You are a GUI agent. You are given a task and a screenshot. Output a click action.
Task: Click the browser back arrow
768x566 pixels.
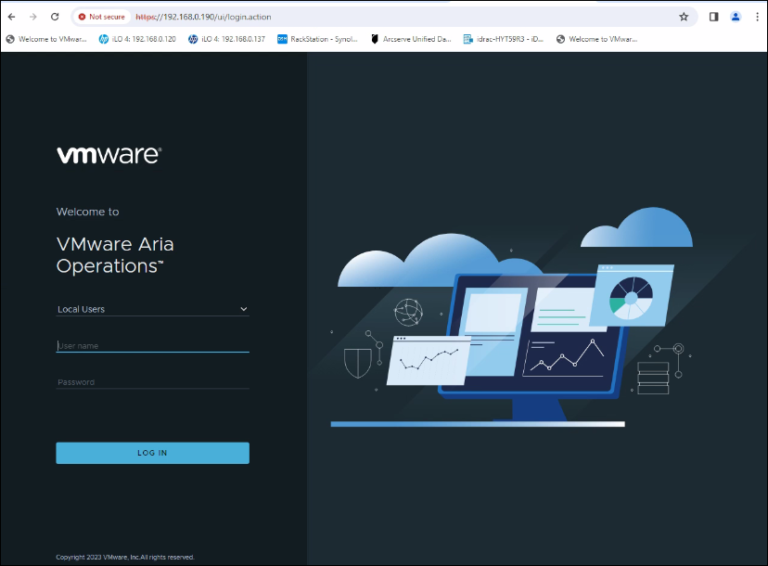click(11, 17)
